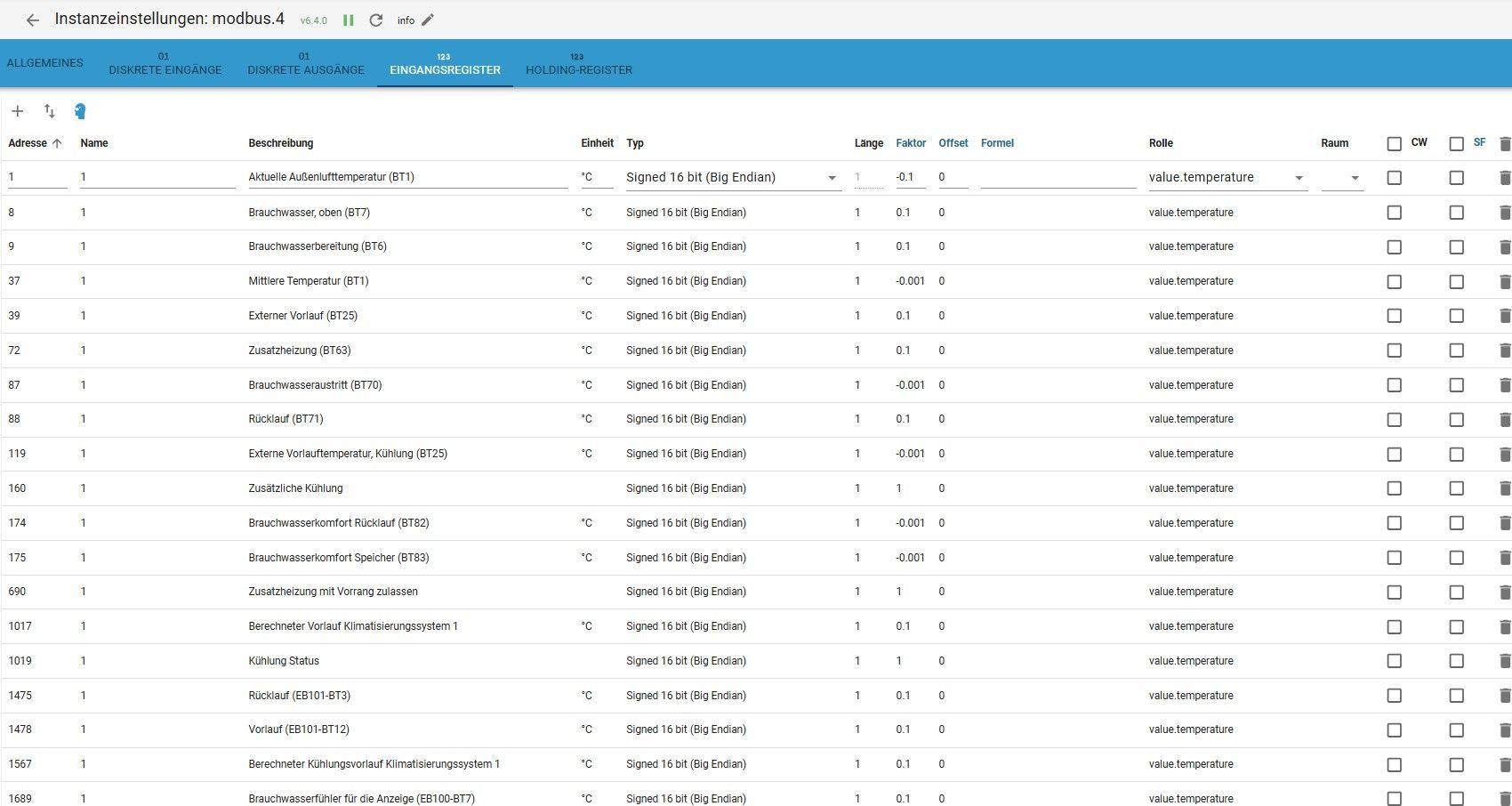
Task: Delete the Brauchwasser, oben (BT7) row
Action: tap(1505, 213)
